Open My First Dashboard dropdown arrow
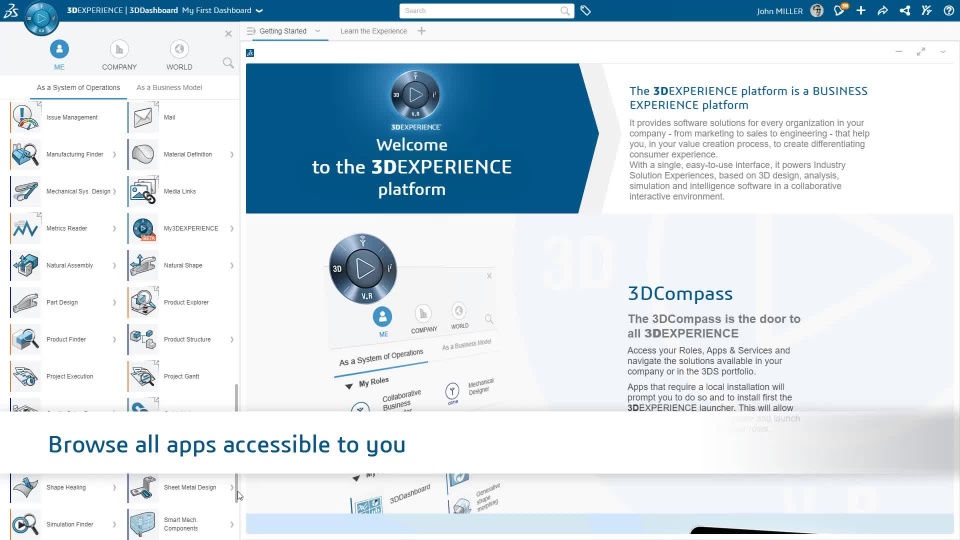The width and height of the screenshot is (960, 540). (x=259, y=10)
